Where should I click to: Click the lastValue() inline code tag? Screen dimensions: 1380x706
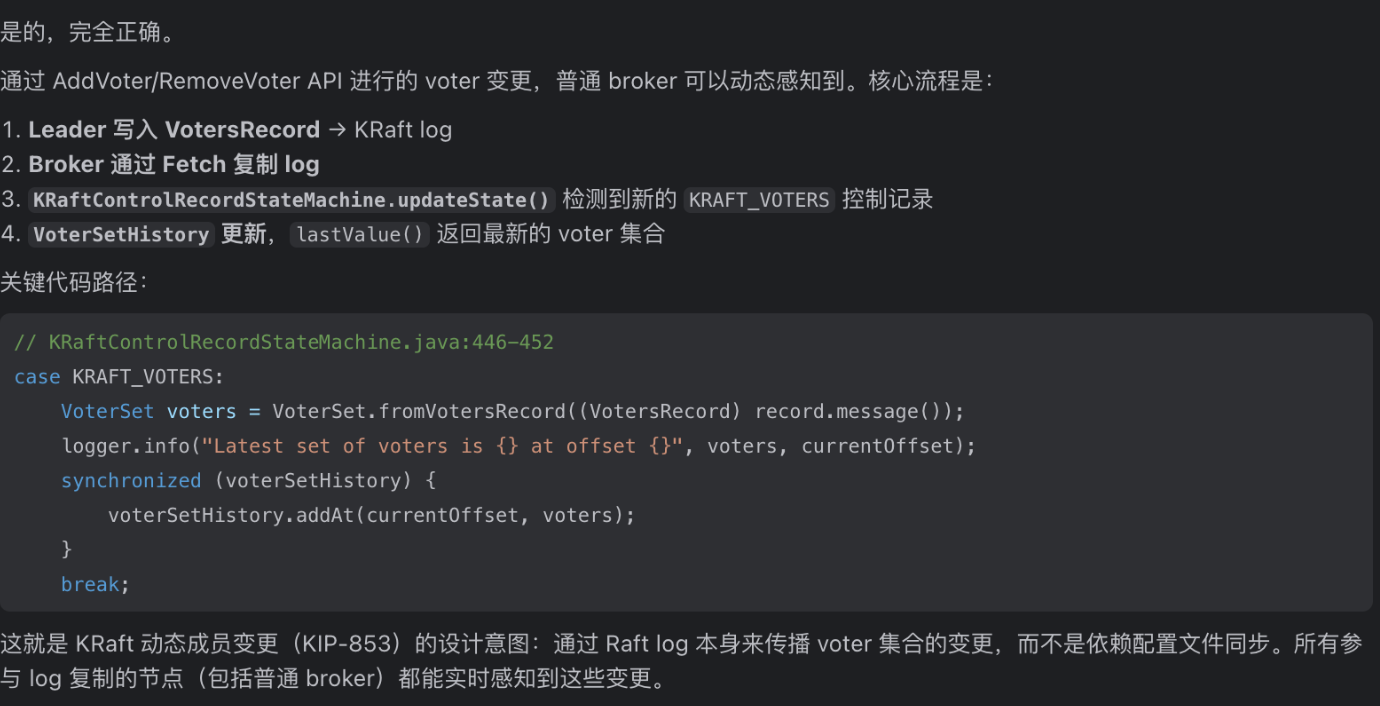361,235
